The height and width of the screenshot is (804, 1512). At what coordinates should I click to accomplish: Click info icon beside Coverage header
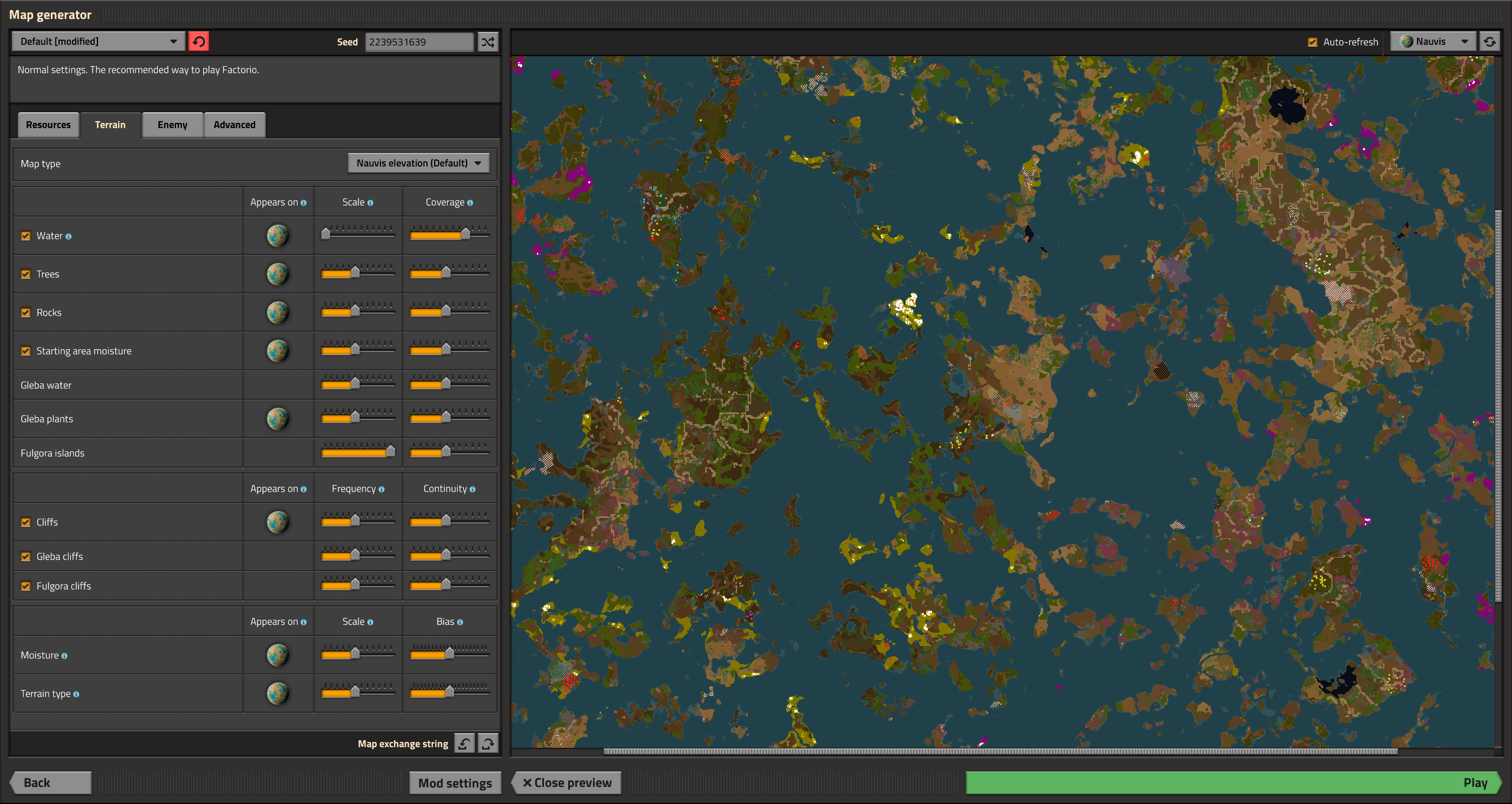(470, 203)
